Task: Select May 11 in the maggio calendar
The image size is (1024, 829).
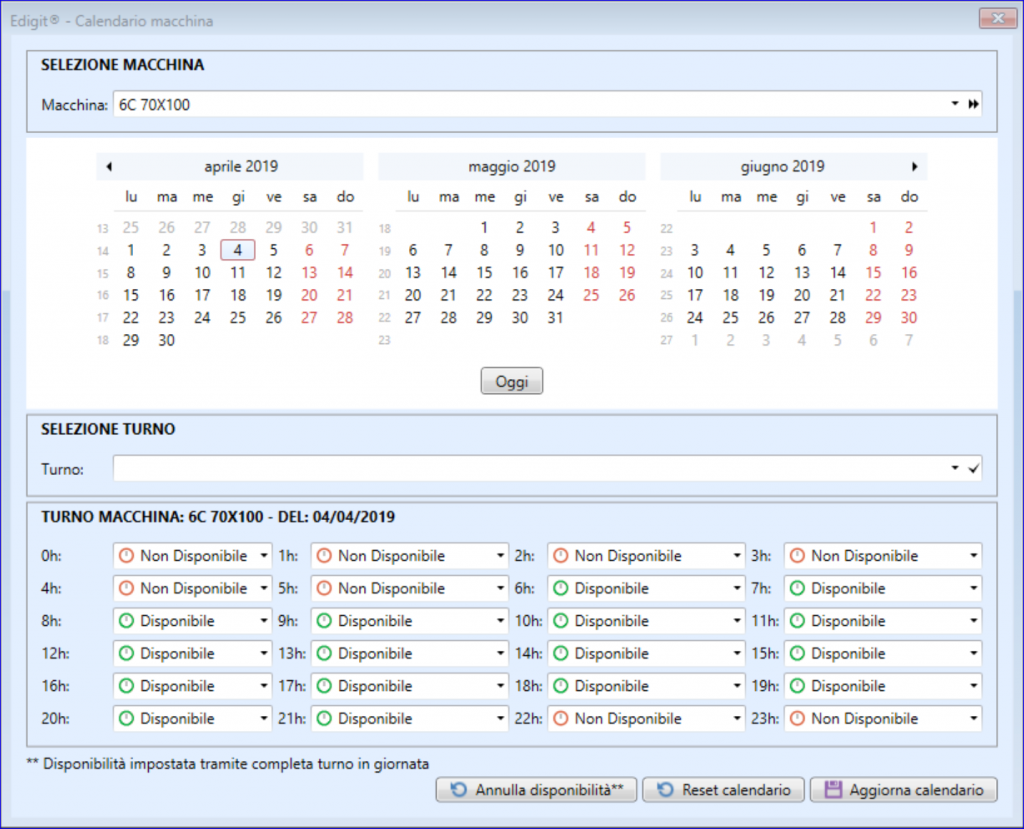Action: click(x=591, y=249)
